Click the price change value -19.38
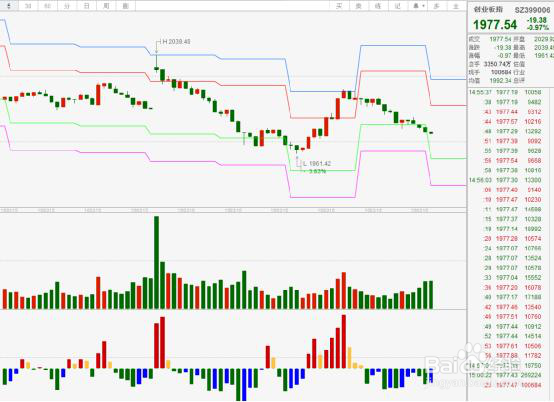This screenshot has height=402, width=554. 537,20
